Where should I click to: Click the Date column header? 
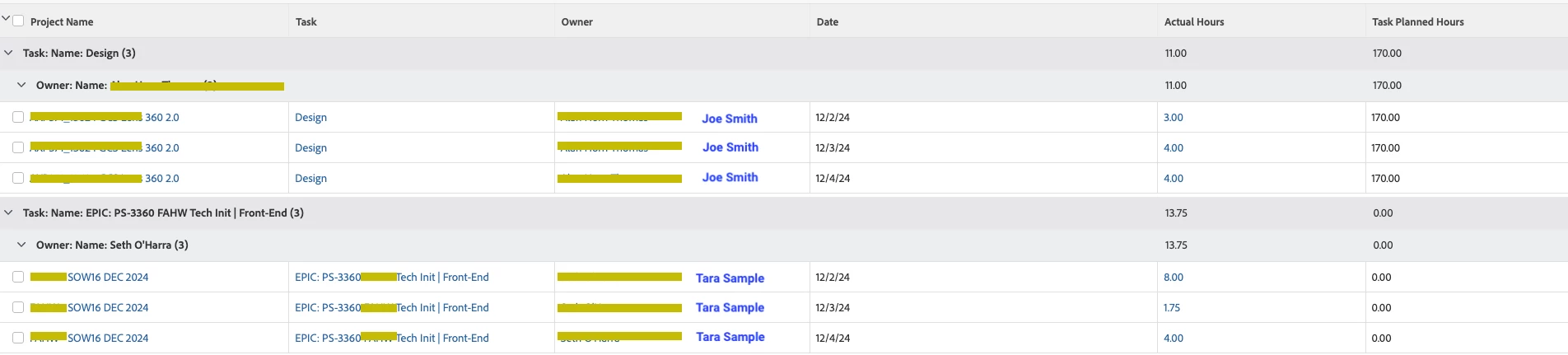pyautogui.click(x=827, y=22)
